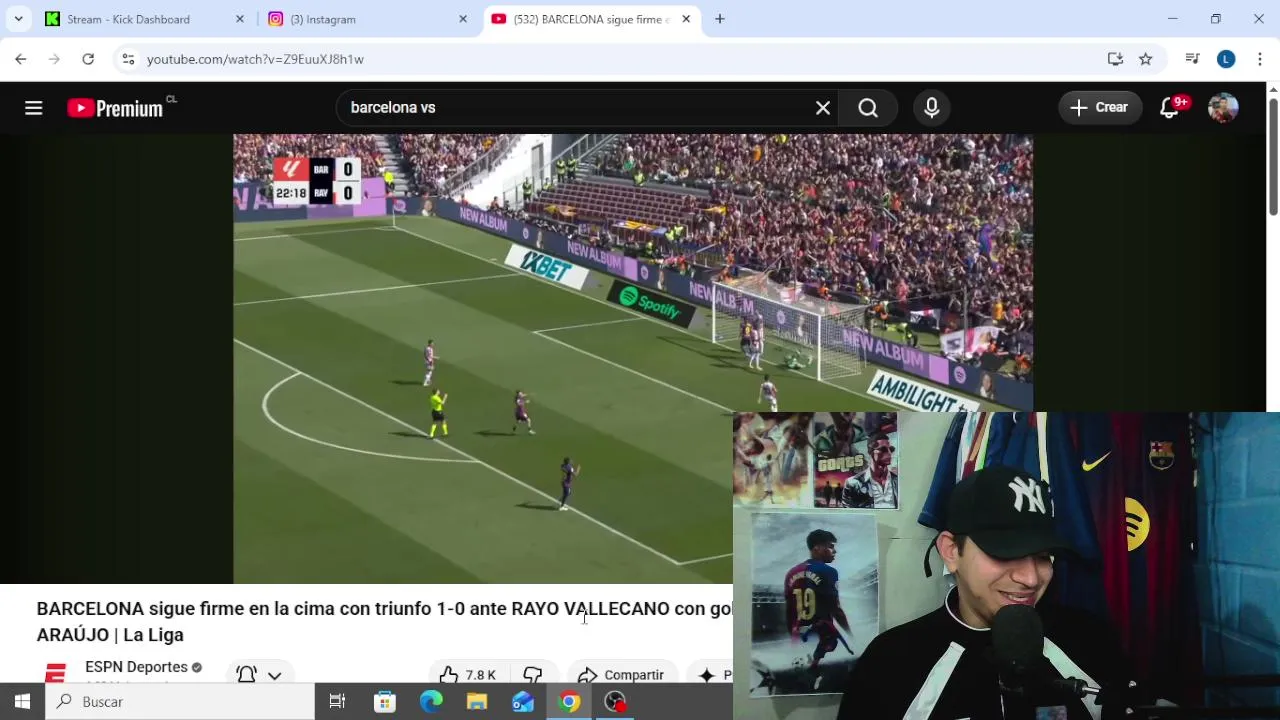Click the Buscar taskbar search box
The width and height of the screenshot is (1280, 720).
tap(180, 702)
